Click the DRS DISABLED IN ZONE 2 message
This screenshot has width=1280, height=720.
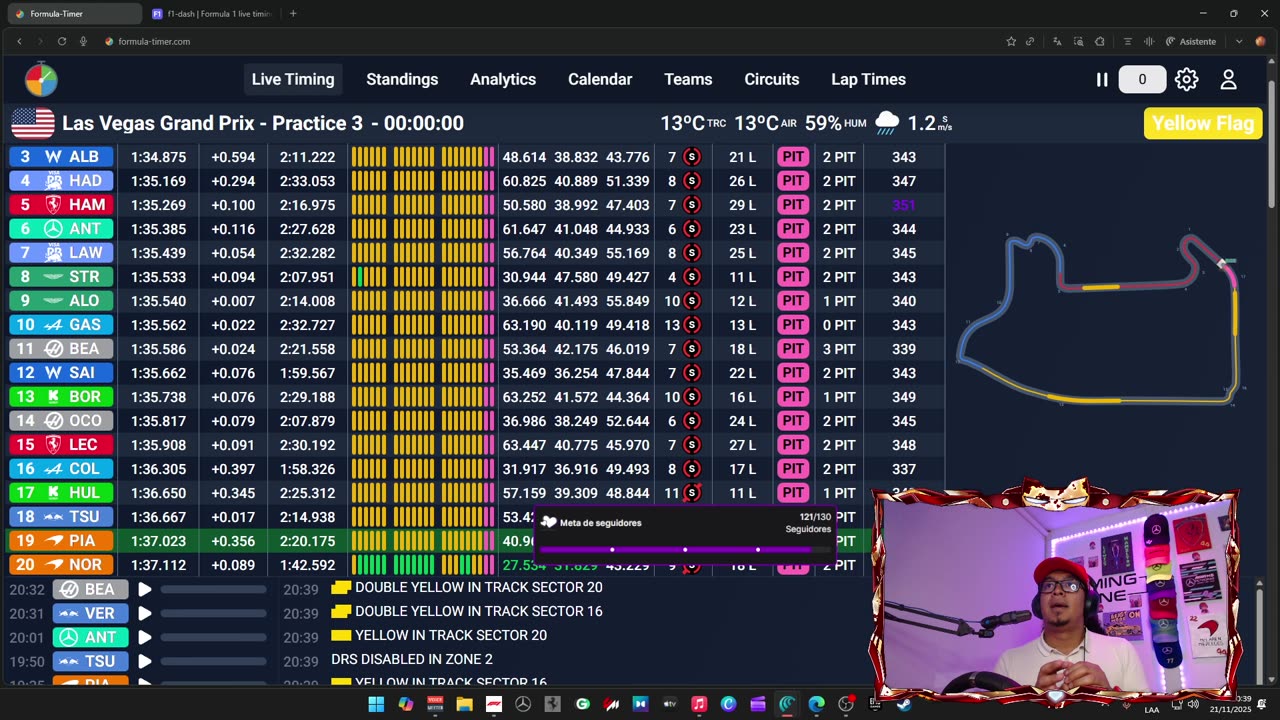coord(412,659)
